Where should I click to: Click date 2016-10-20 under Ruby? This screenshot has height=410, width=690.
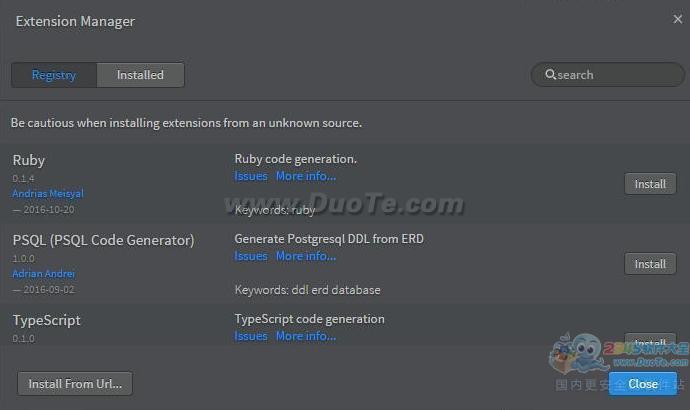click(48, 210)
